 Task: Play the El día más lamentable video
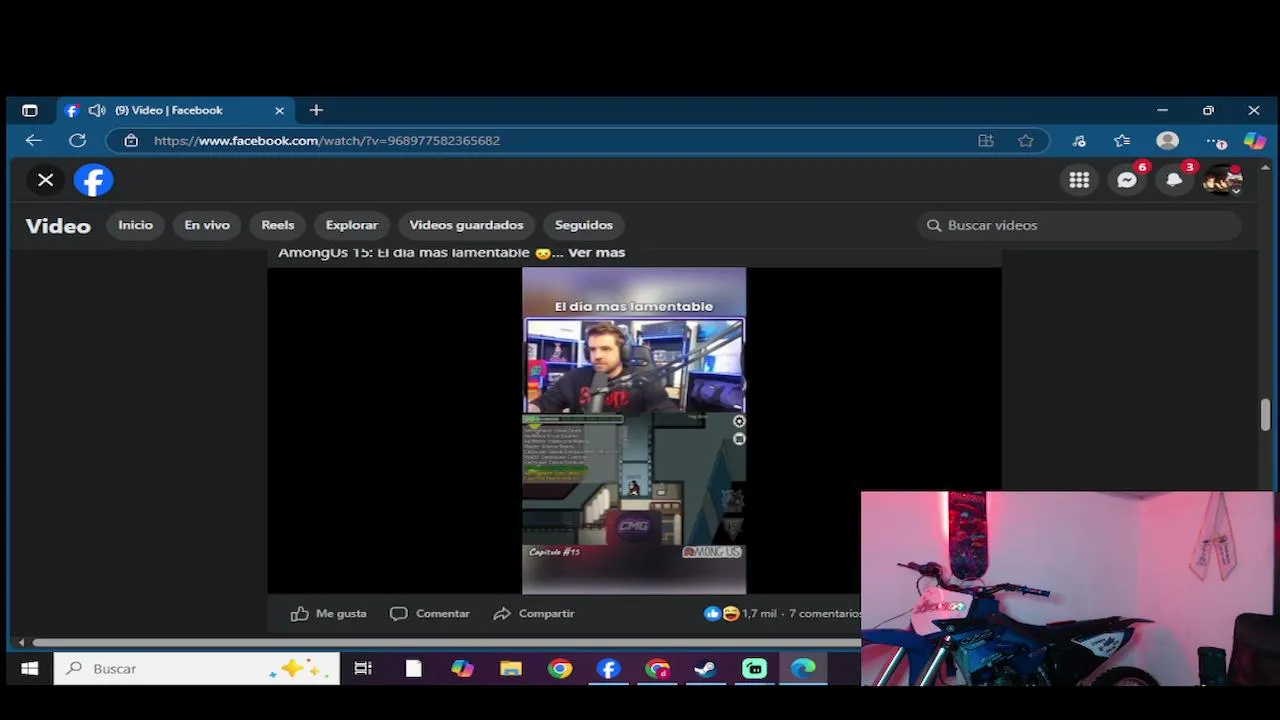pos(634,431)
